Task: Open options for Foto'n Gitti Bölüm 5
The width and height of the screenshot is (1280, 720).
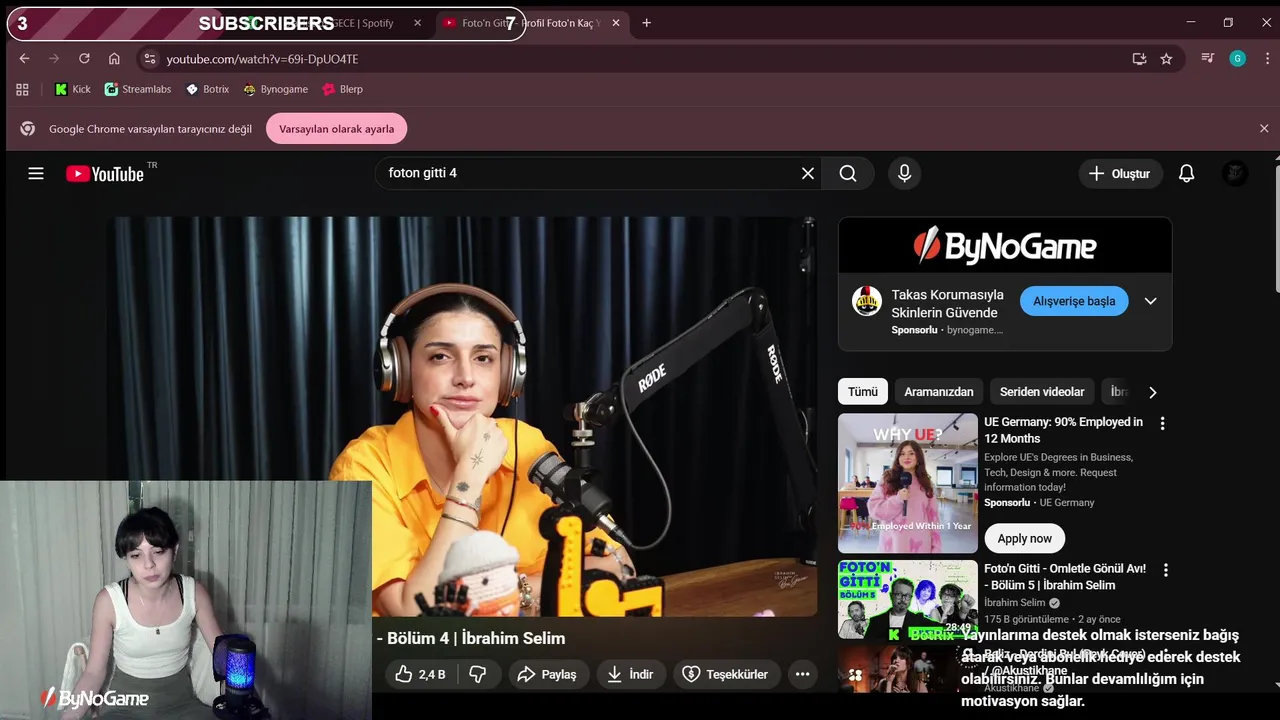Action: coord(1165,569)
